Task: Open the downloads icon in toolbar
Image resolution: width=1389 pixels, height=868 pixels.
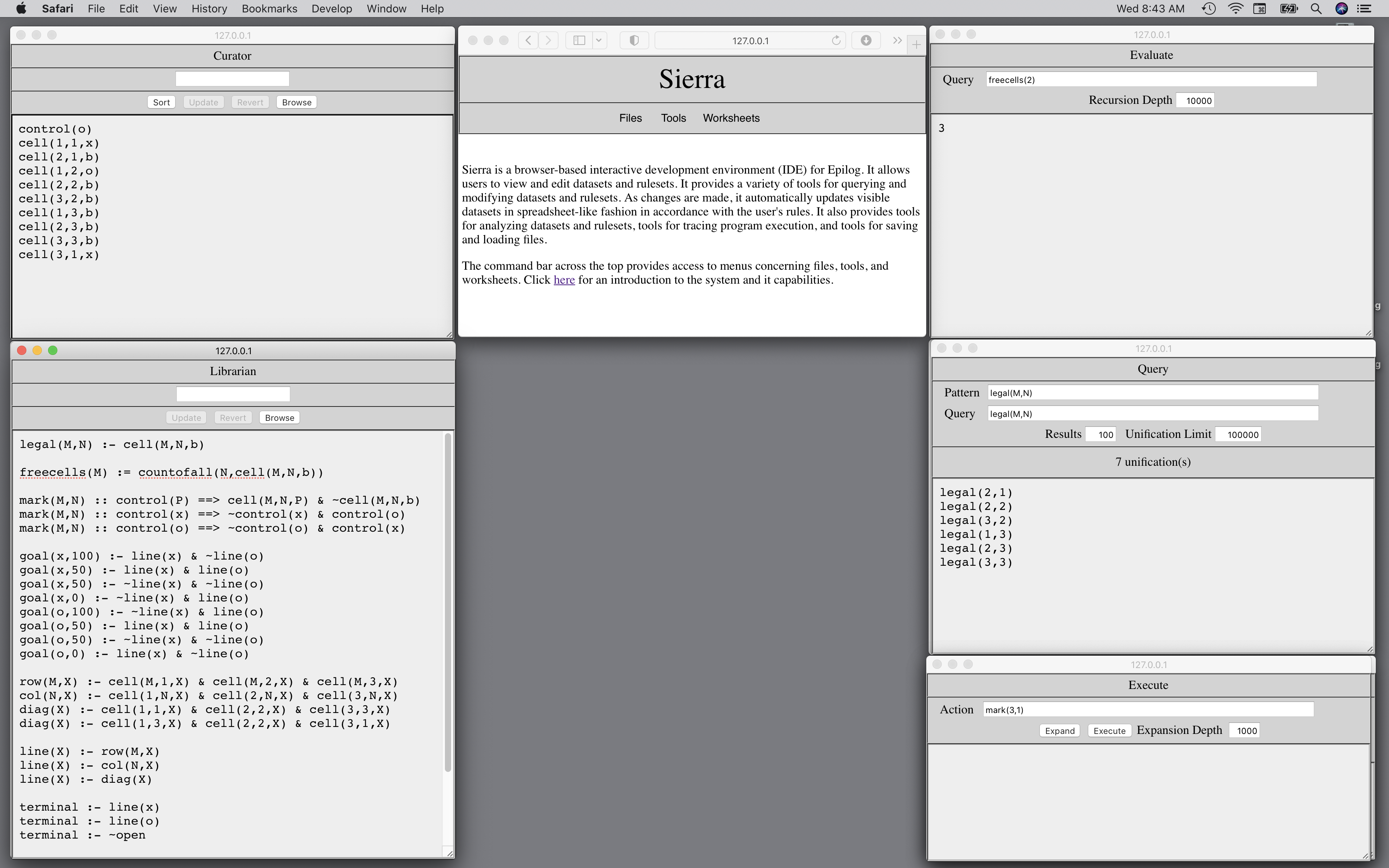Action: pyautogui.click(x=865, y=41)
